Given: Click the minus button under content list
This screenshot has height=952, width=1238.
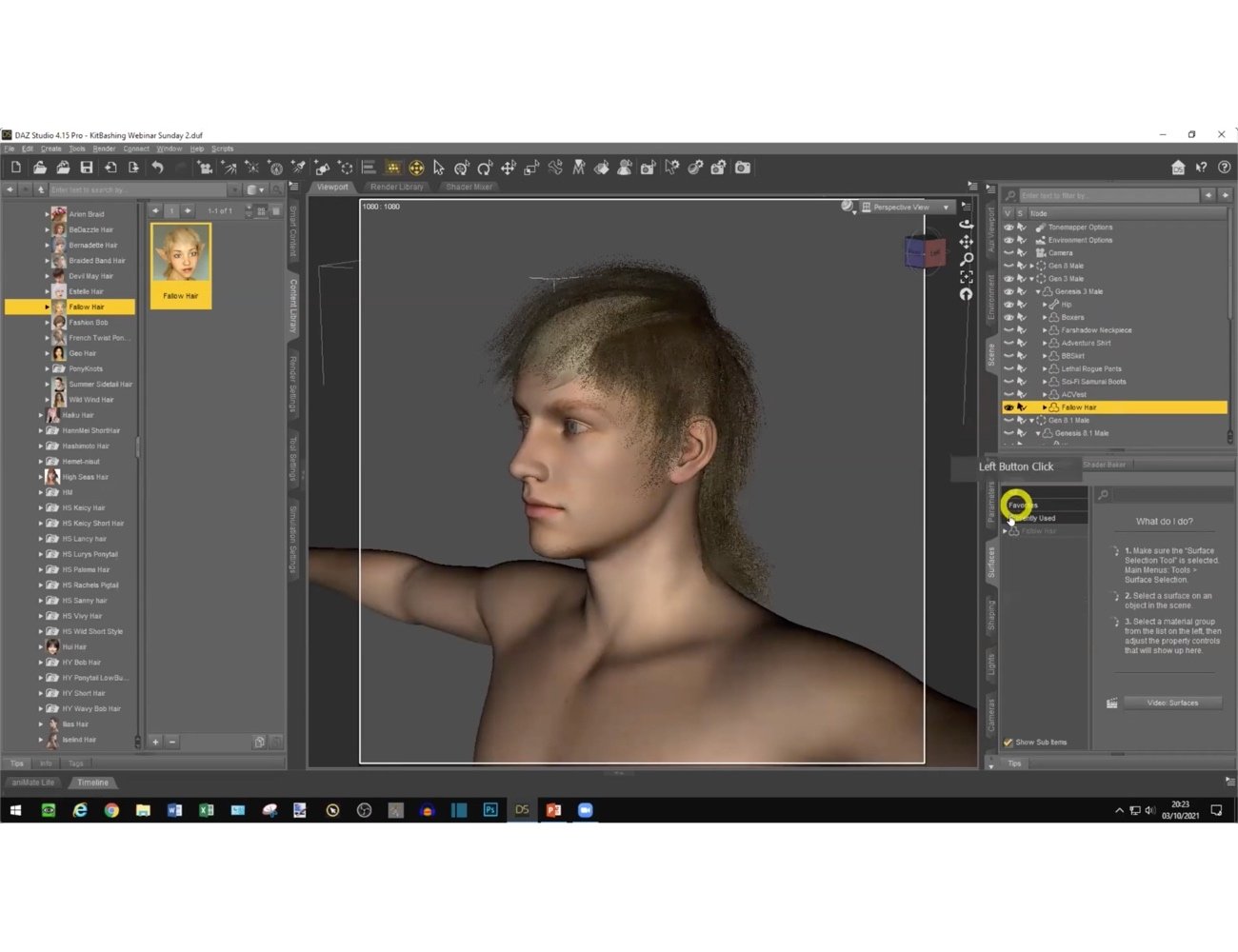Looking at the screenshot, I should (x=172, y=742).
